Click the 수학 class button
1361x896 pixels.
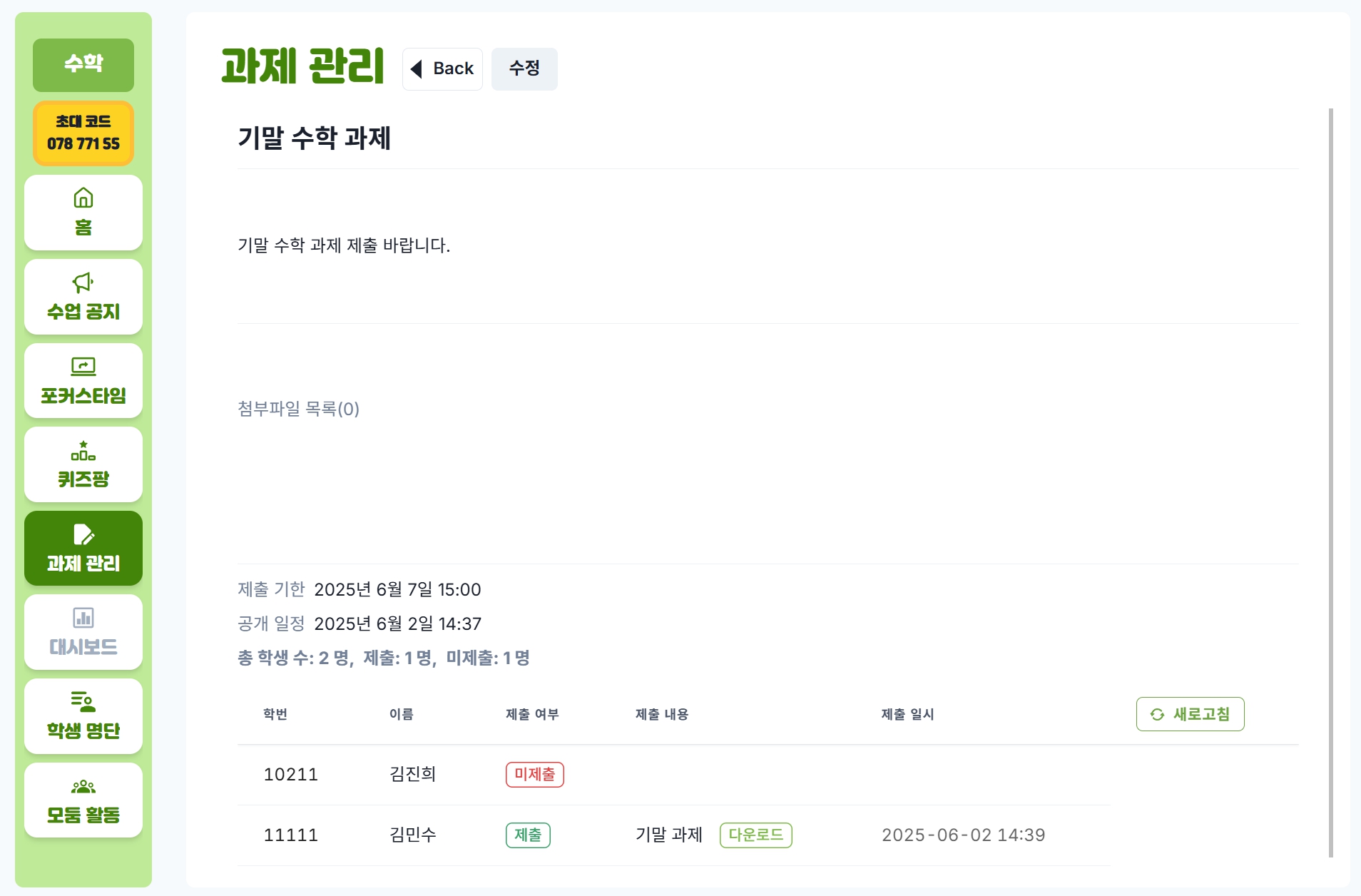click(83, 65)
